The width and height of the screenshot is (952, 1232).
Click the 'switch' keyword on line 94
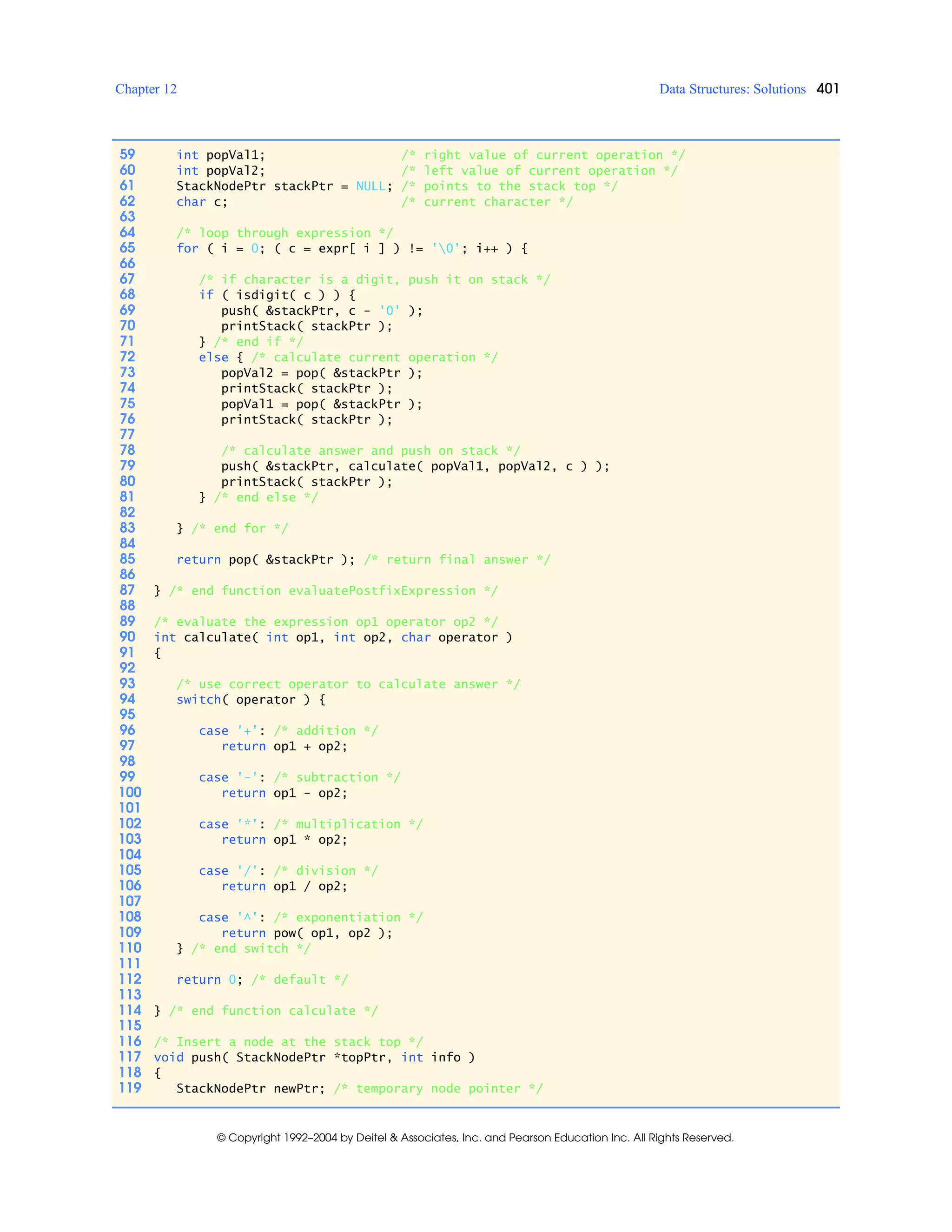tap(198, 700)
